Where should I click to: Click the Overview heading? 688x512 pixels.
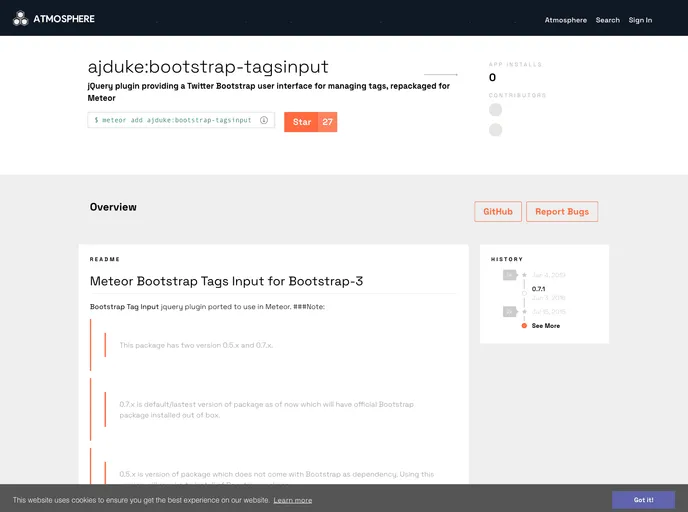(x=113, y=207)
